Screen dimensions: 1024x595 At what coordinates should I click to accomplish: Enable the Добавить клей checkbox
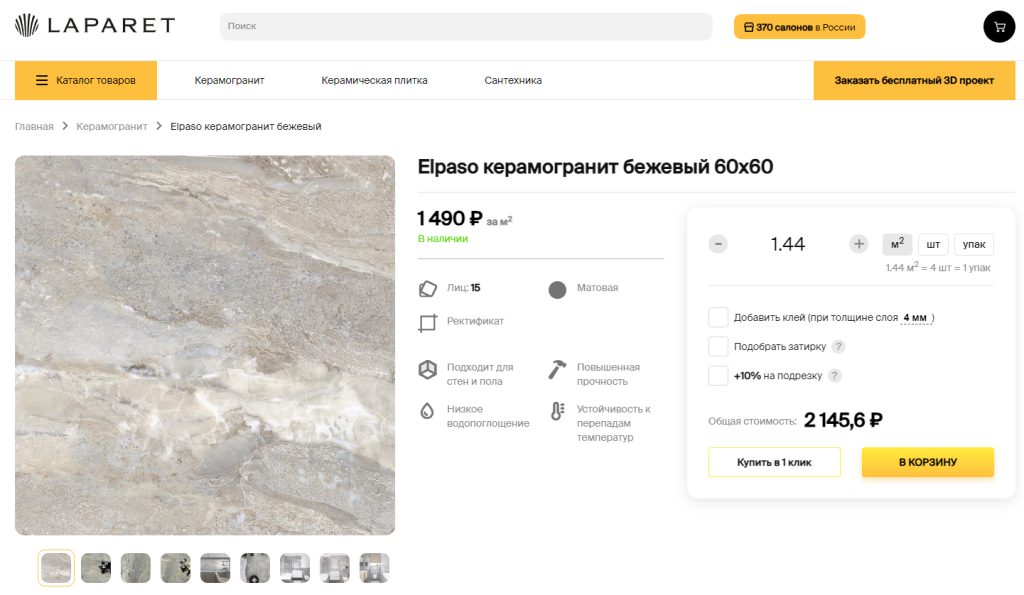(x=718, y=317)
